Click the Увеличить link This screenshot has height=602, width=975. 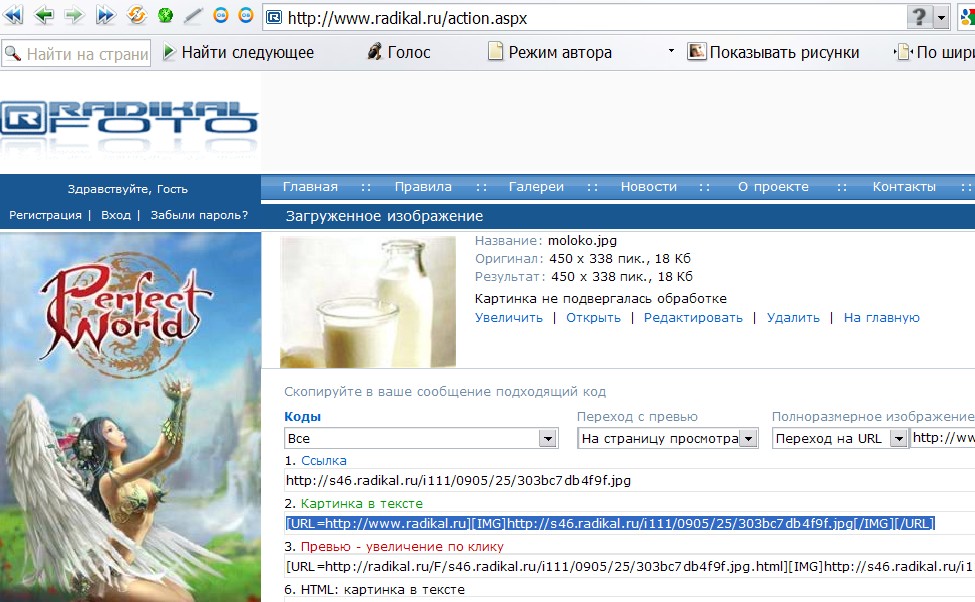point(509,318)
